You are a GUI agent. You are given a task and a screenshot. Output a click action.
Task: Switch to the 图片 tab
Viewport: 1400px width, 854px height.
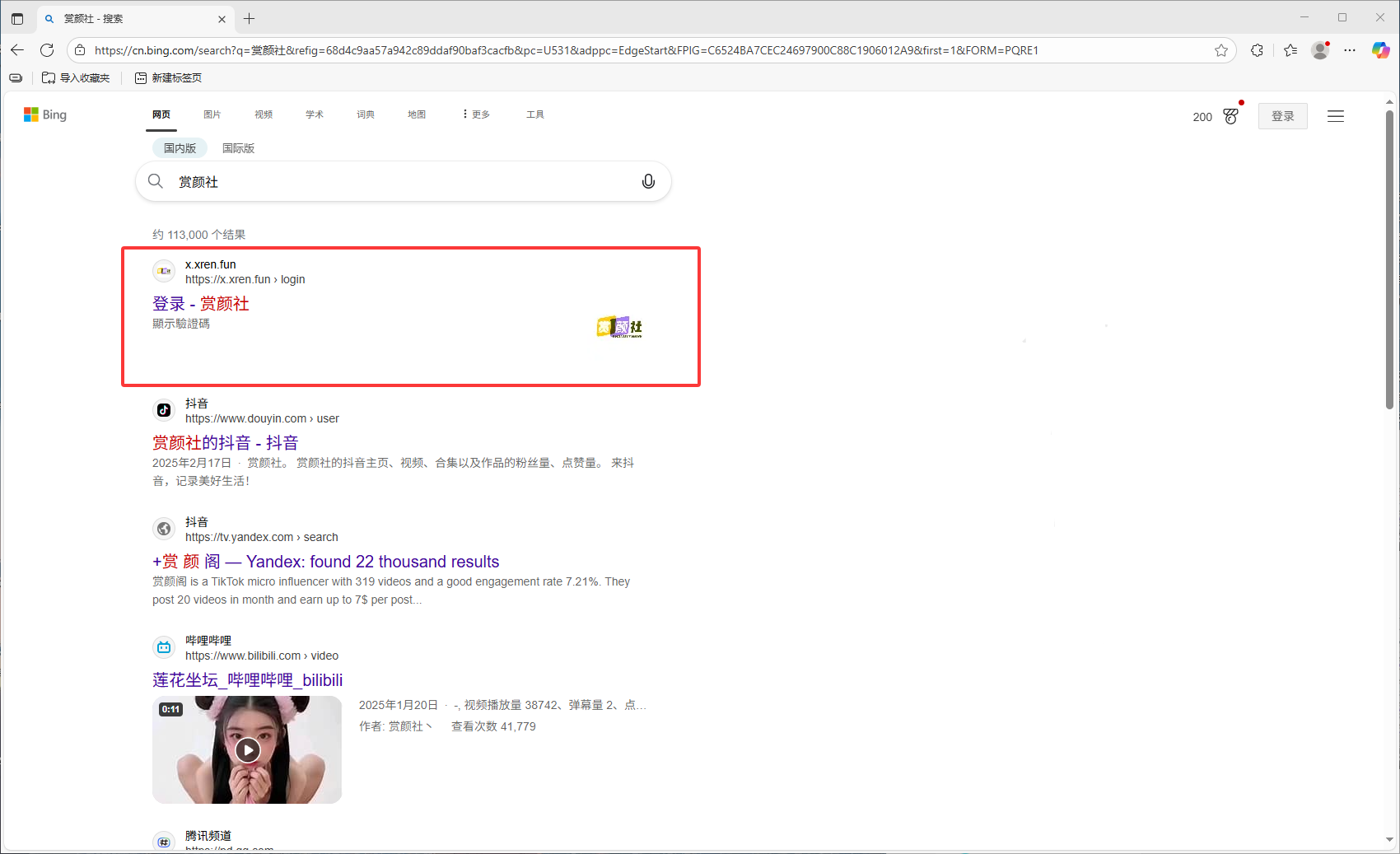(x=212, y=114)
